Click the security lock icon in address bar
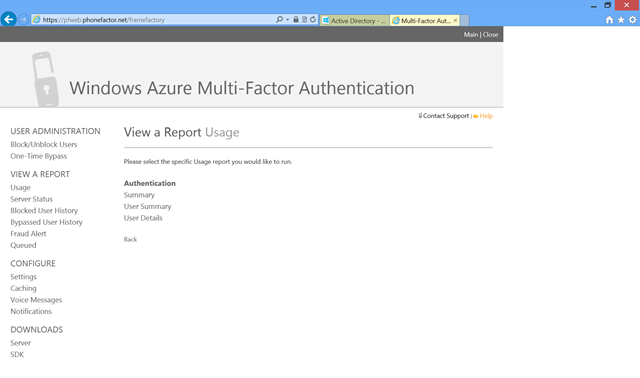 click(296, 19)
